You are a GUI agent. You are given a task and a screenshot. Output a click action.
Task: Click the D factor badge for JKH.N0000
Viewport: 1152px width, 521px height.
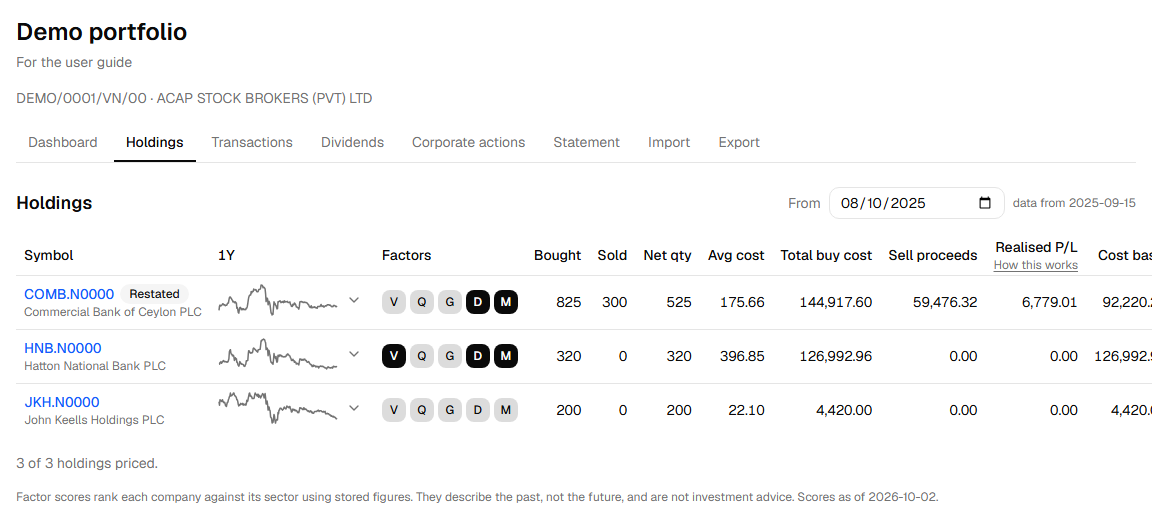coord(478,410)
